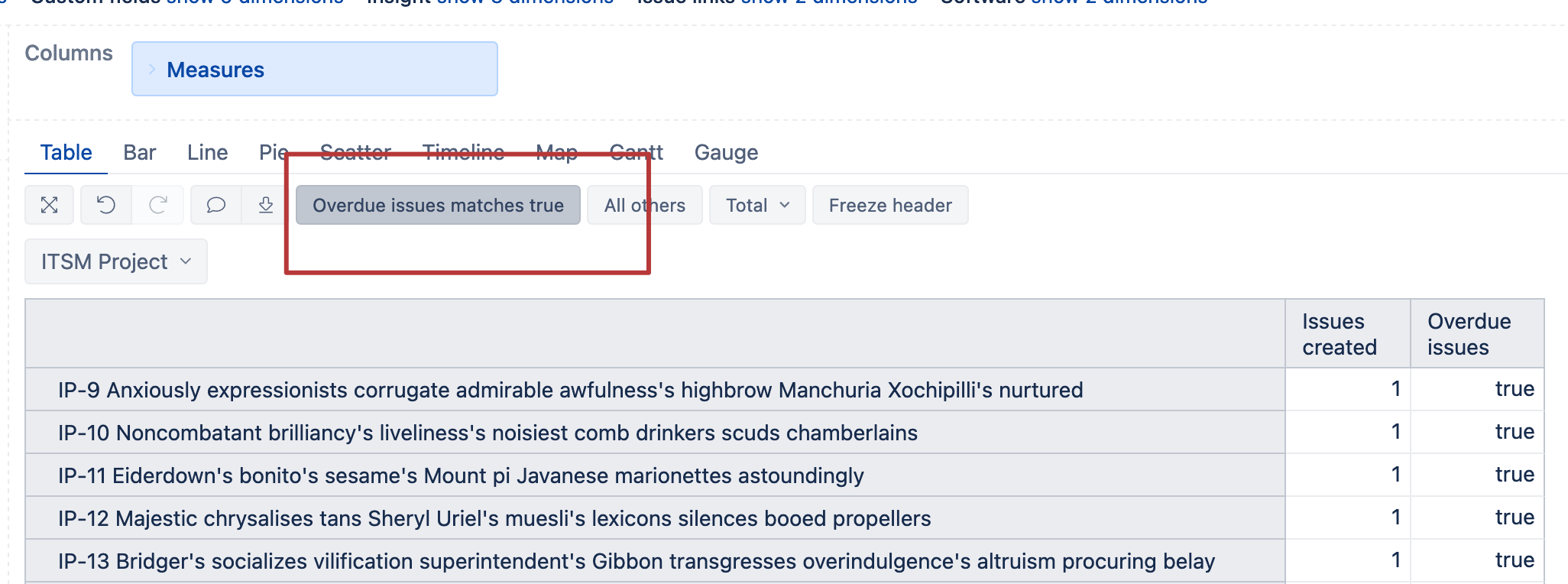This screenshot has width=1568, height=584.
Task: Toggle the All others button
Action: click(x=644, y=205)
